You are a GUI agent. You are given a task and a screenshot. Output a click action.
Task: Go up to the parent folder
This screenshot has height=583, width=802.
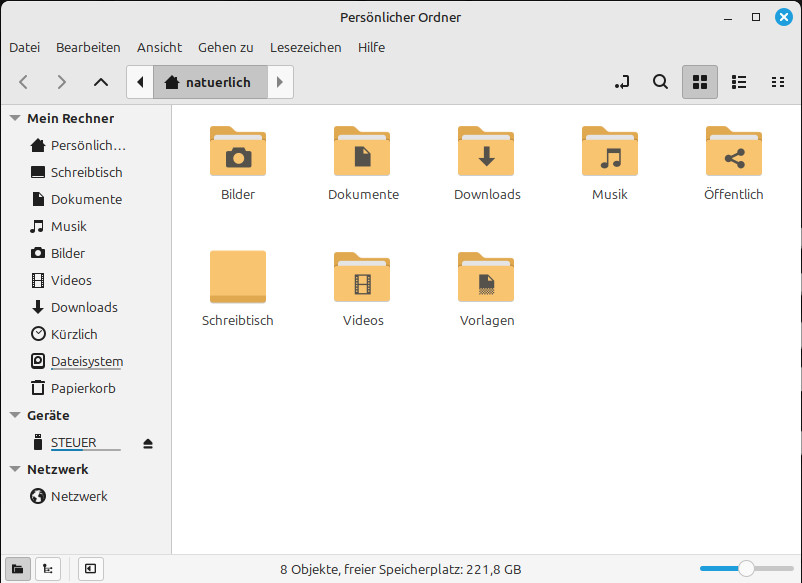point(101,82)
